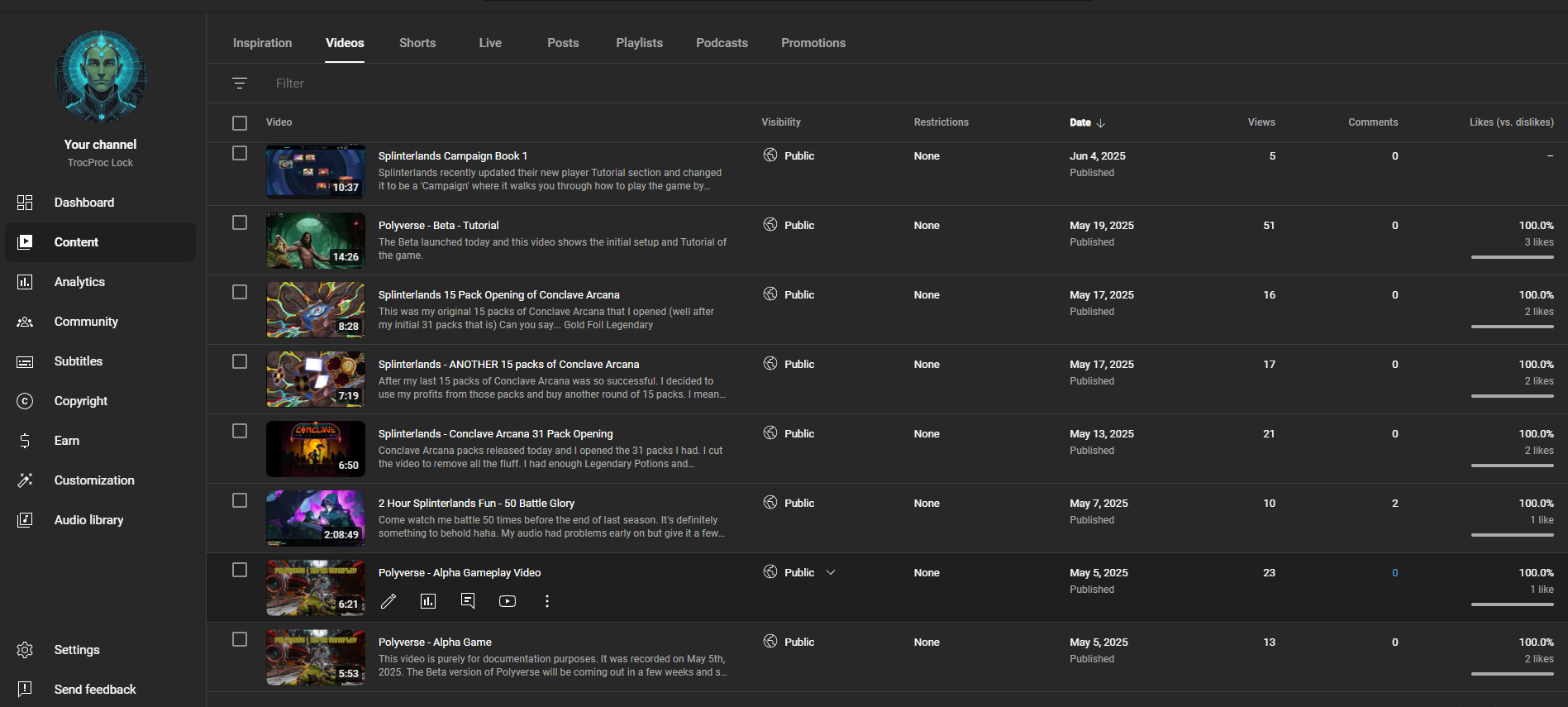Switch to the Promotions tab
The image size is (1568, 707).
tap(813, 43)
